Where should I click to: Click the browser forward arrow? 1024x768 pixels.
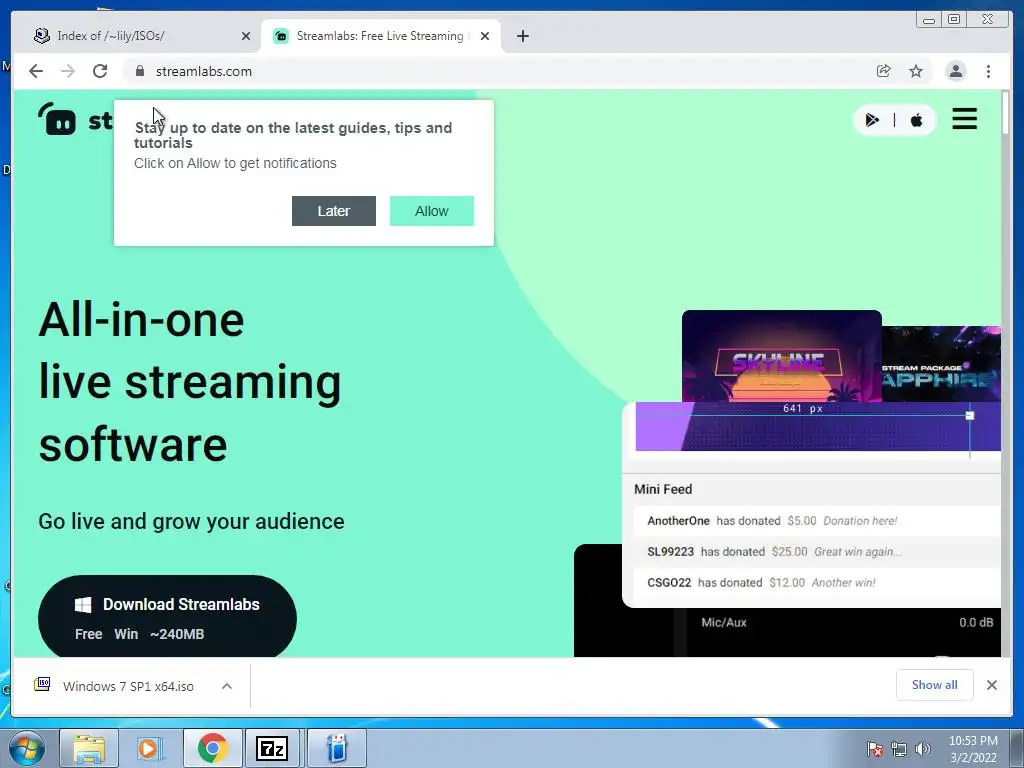pos(68,71)
